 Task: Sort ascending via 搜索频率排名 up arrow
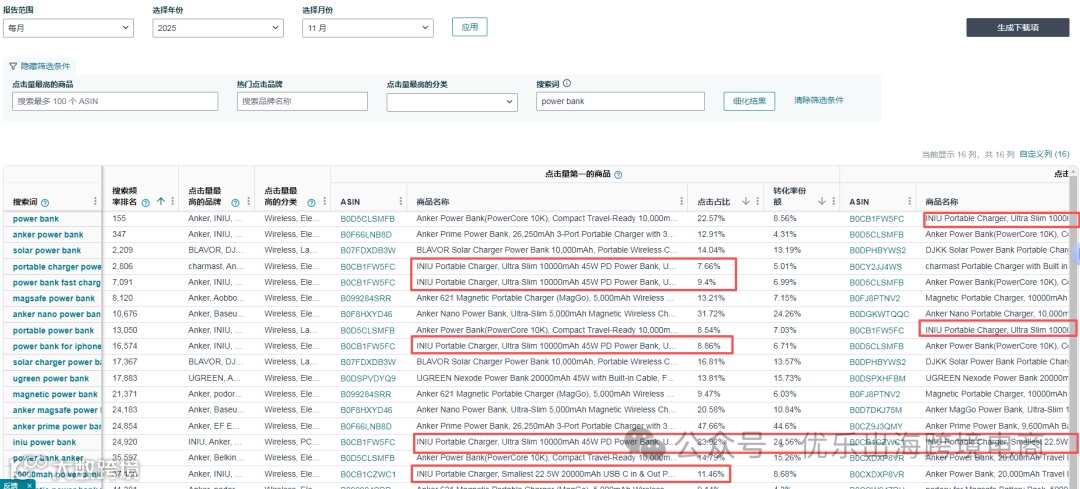[x=160, y=202]
